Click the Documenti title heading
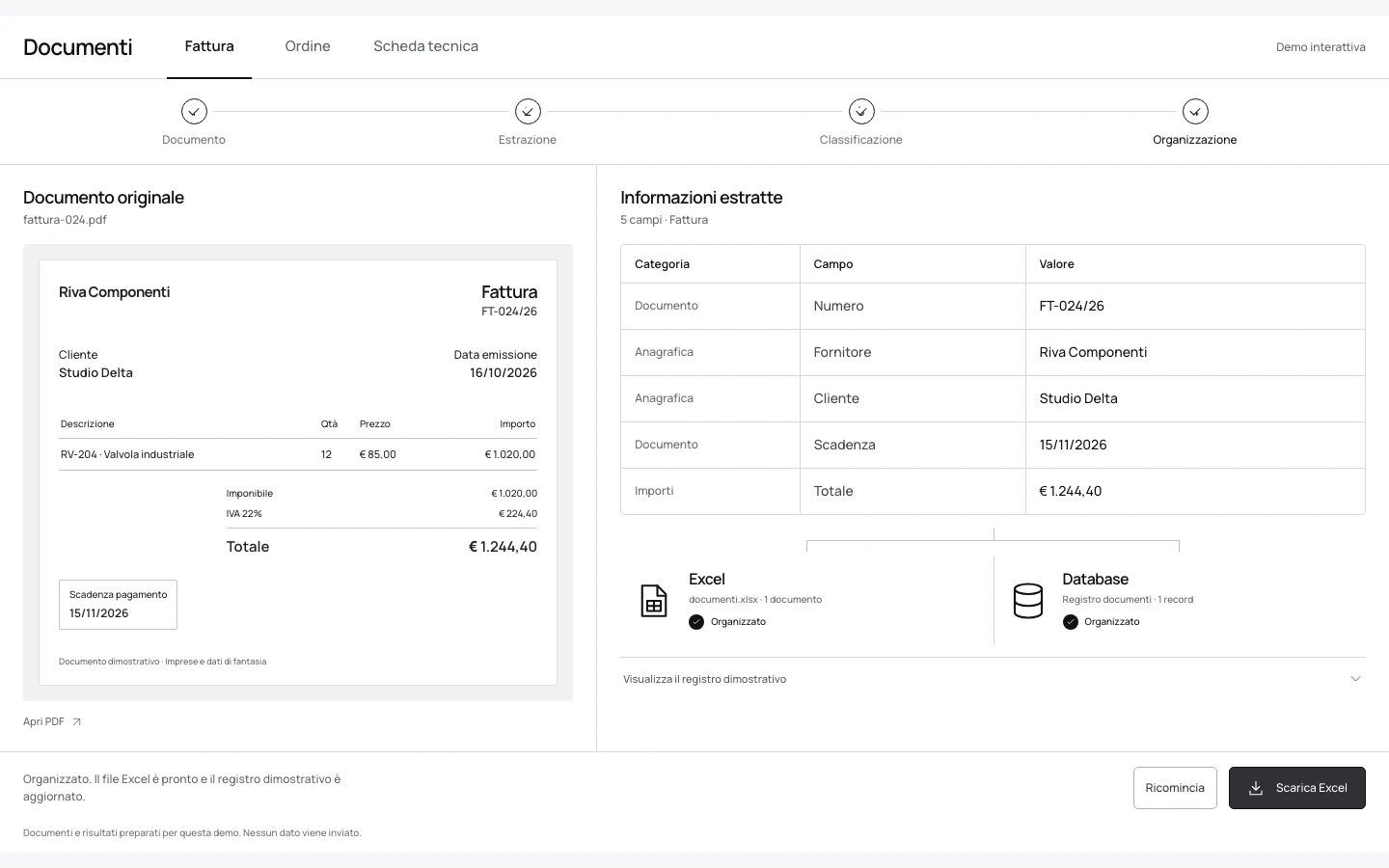1389x868 pixels. pos(78,47)
